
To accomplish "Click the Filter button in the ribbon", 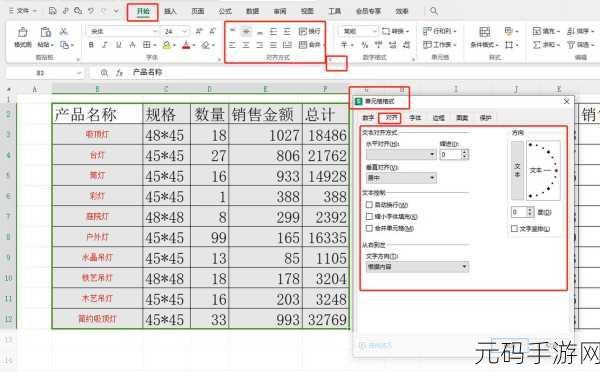I will point(580,45).
